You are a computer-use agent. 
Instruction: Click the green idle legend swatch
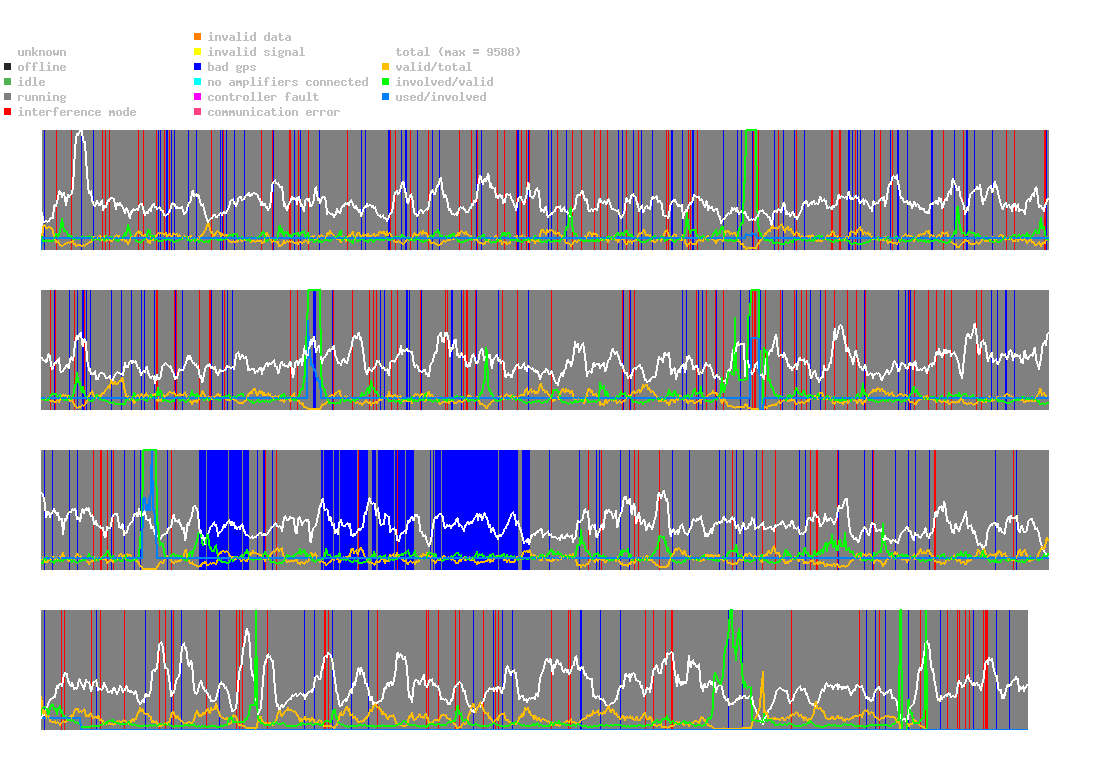[x=7, y=82]
